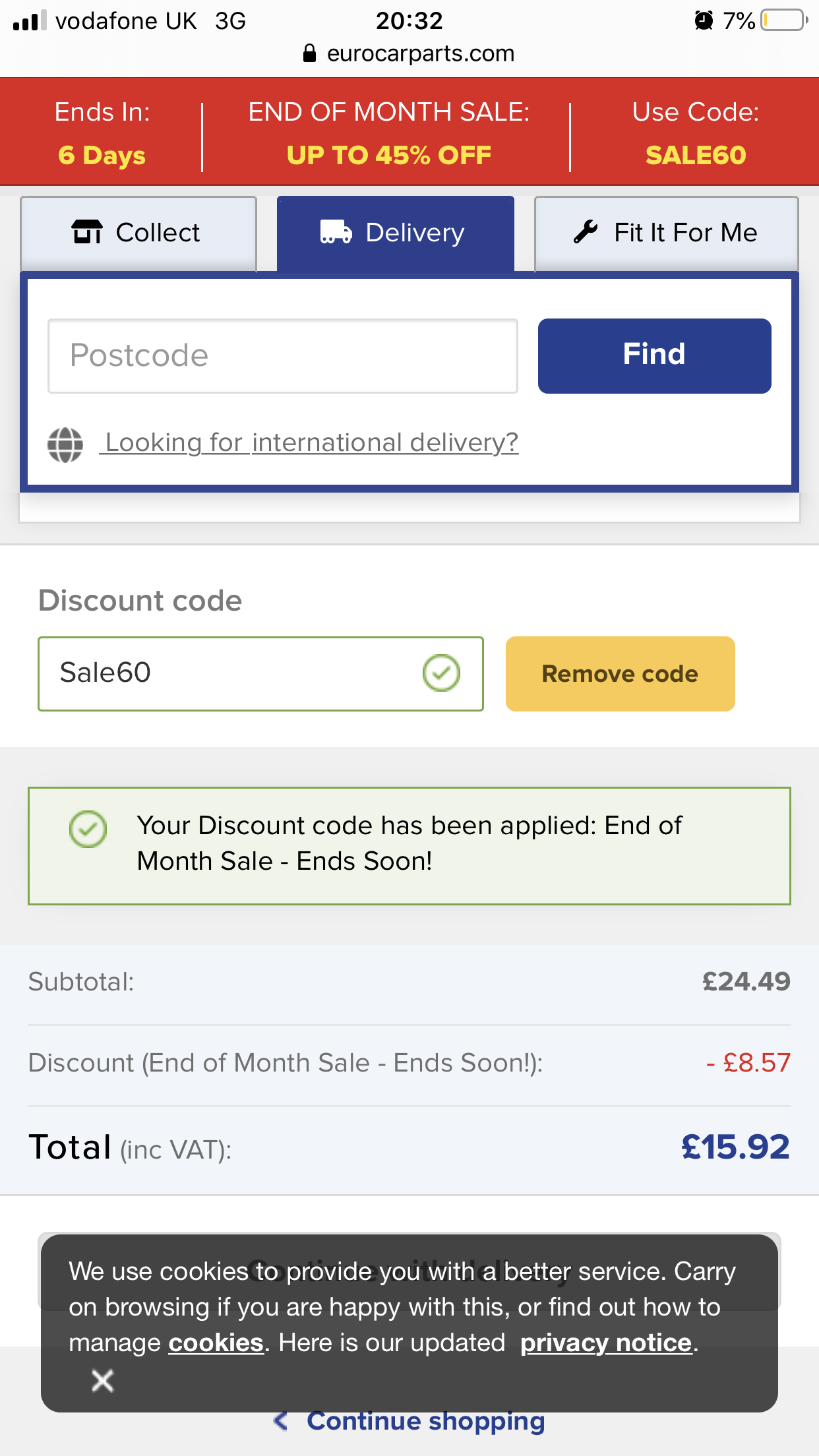Click the green checkmark in the discount field
The height and width of the screenshot is (1456, 819).
[x=441, y=673]
